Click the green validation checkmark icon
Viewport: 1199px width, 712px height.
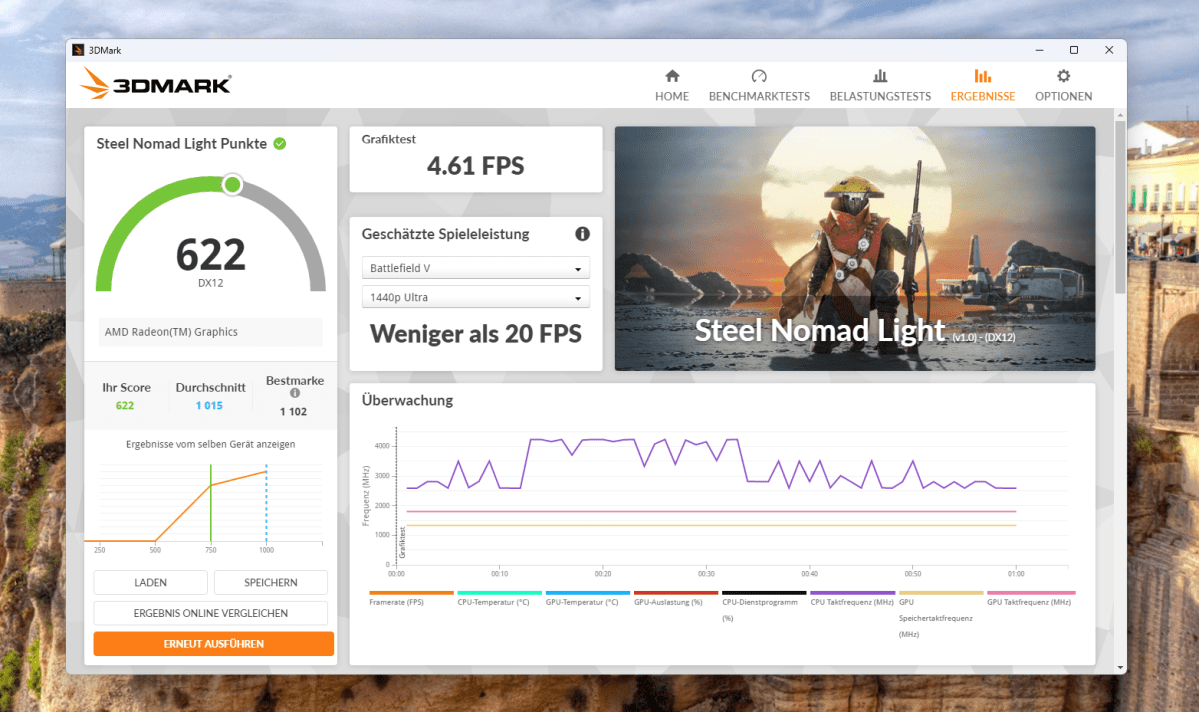[x=280, y=143]
